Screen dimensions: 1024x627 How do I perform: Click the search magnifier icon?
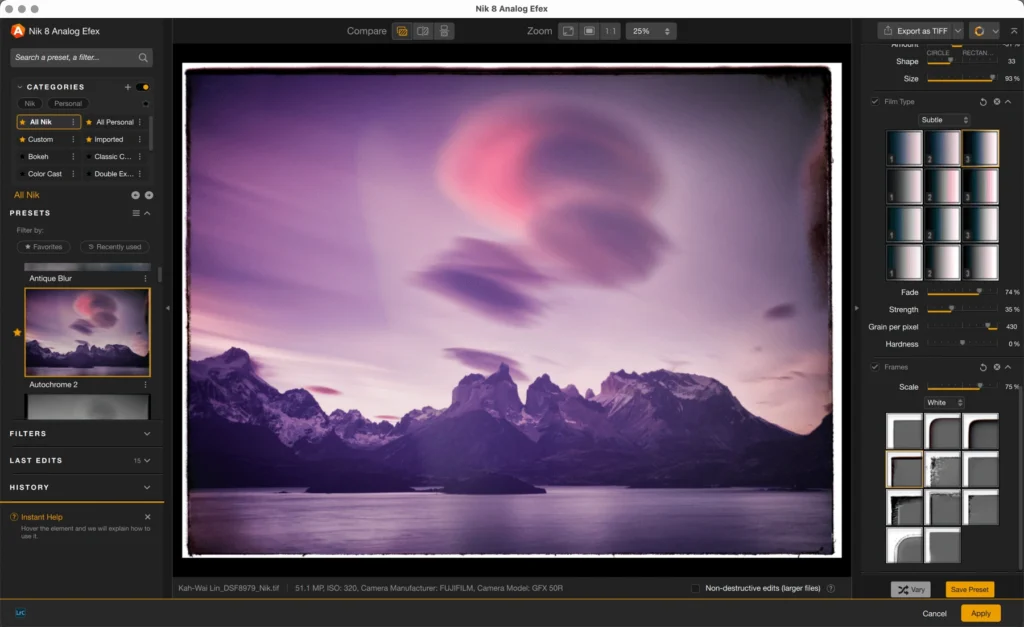(144, 58)
